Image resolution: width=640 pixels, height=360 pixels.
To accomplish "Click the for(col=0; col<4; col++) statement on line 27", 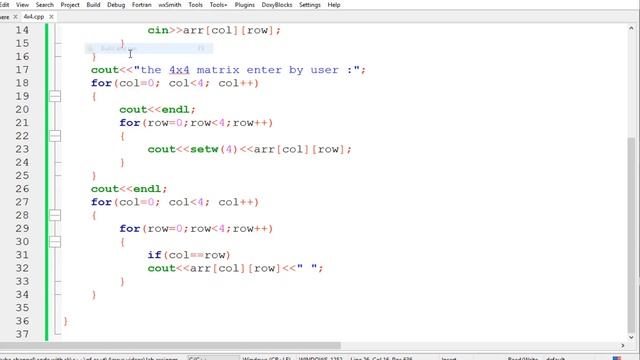I will click(175, 202).
